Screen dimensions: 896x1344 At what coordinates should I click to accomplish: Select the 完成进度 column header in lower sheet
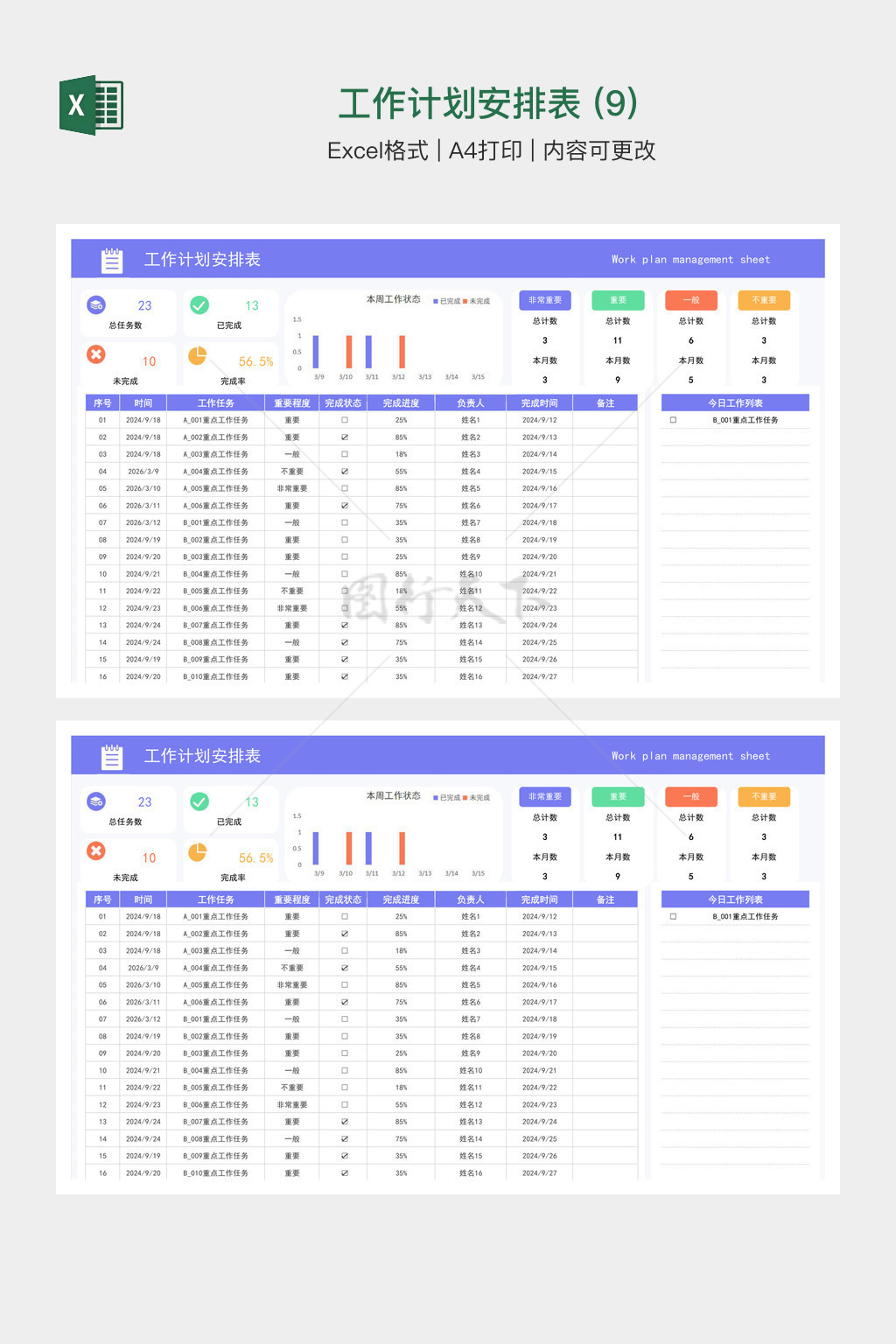click(401, 899)
